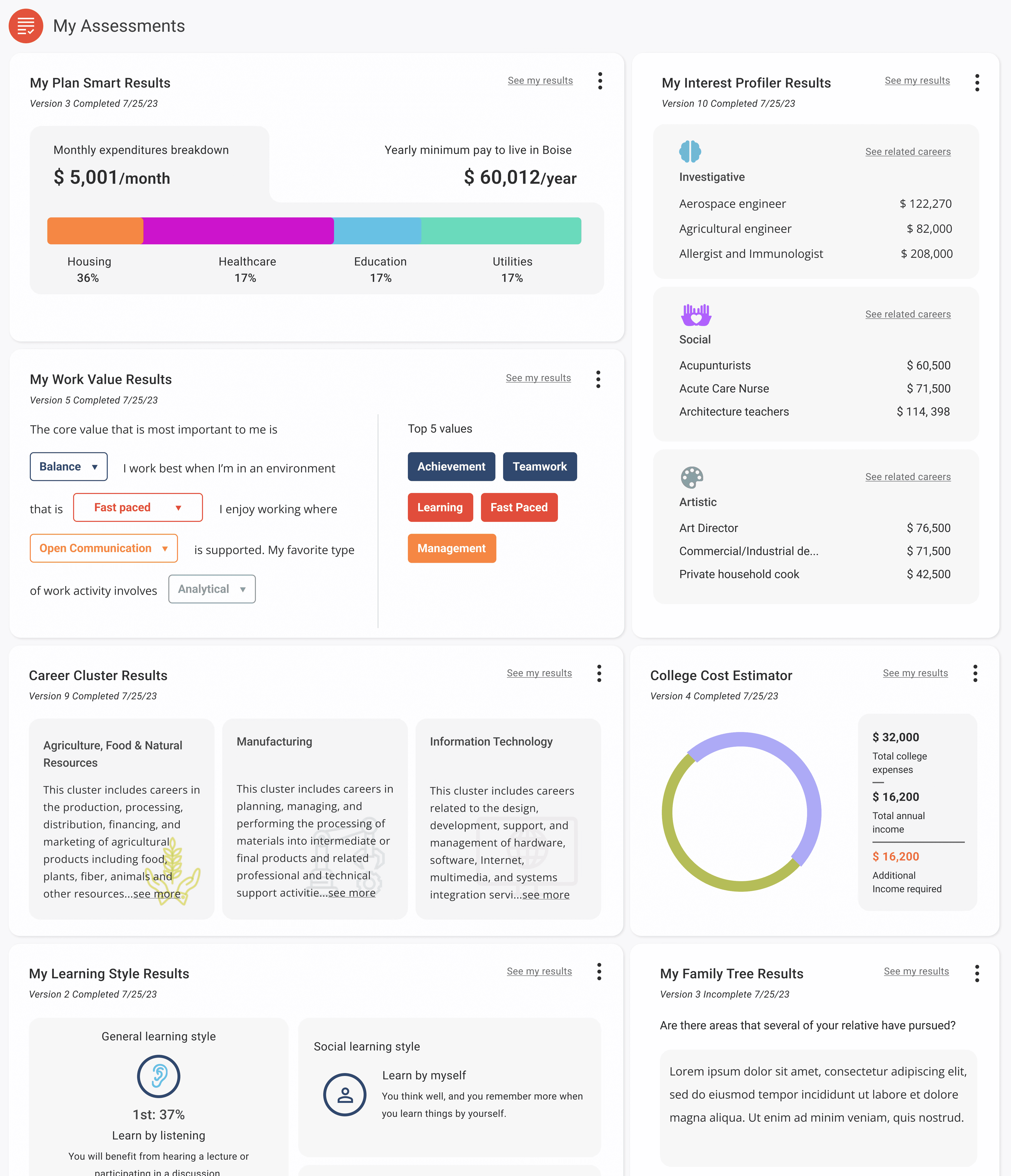Select the Management value tag
The width and height of the screenshot is (1011, 1176).
(451, 548)
